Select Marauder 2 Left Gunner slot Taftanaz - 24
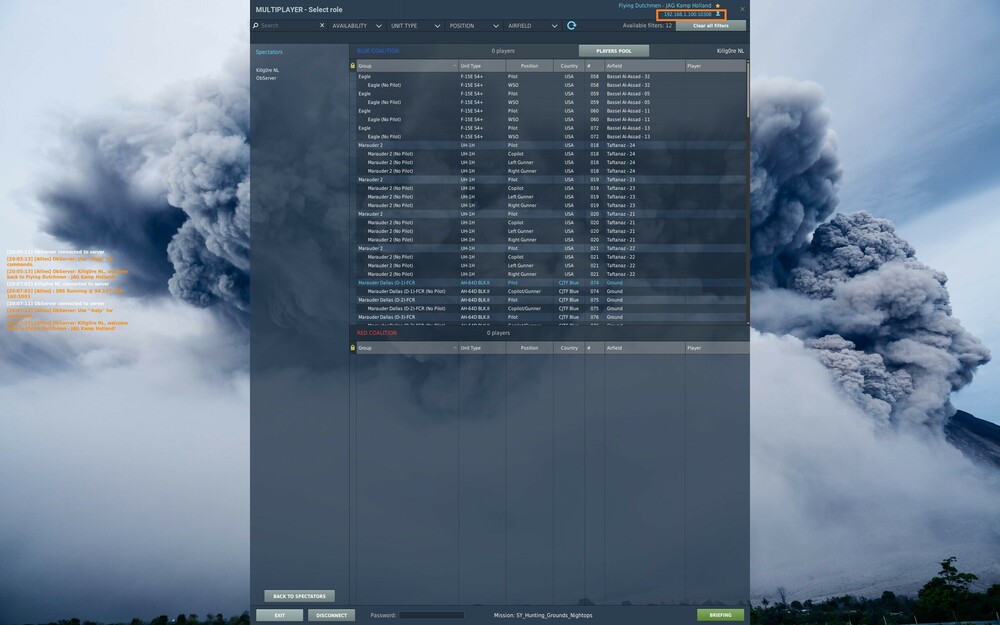This screenshot has width=1000, height=625. pos(550,163)
